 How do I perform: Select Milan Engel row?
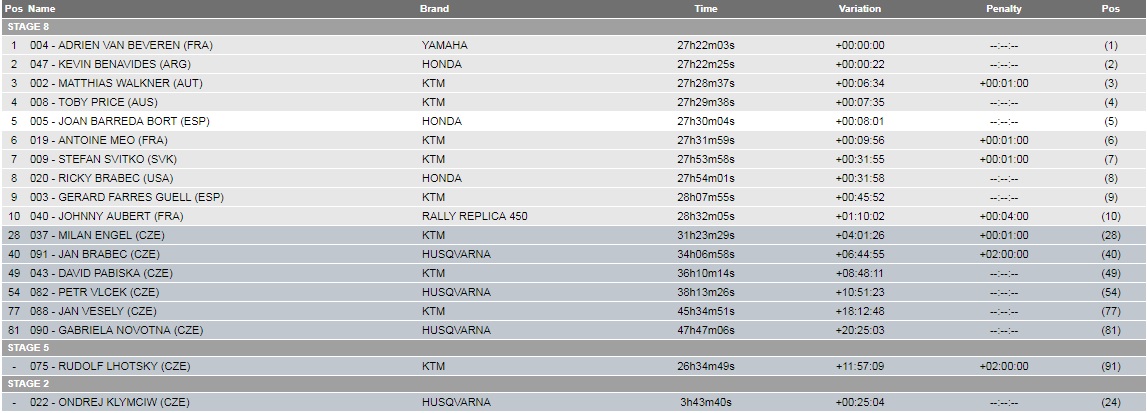point(574,235)
